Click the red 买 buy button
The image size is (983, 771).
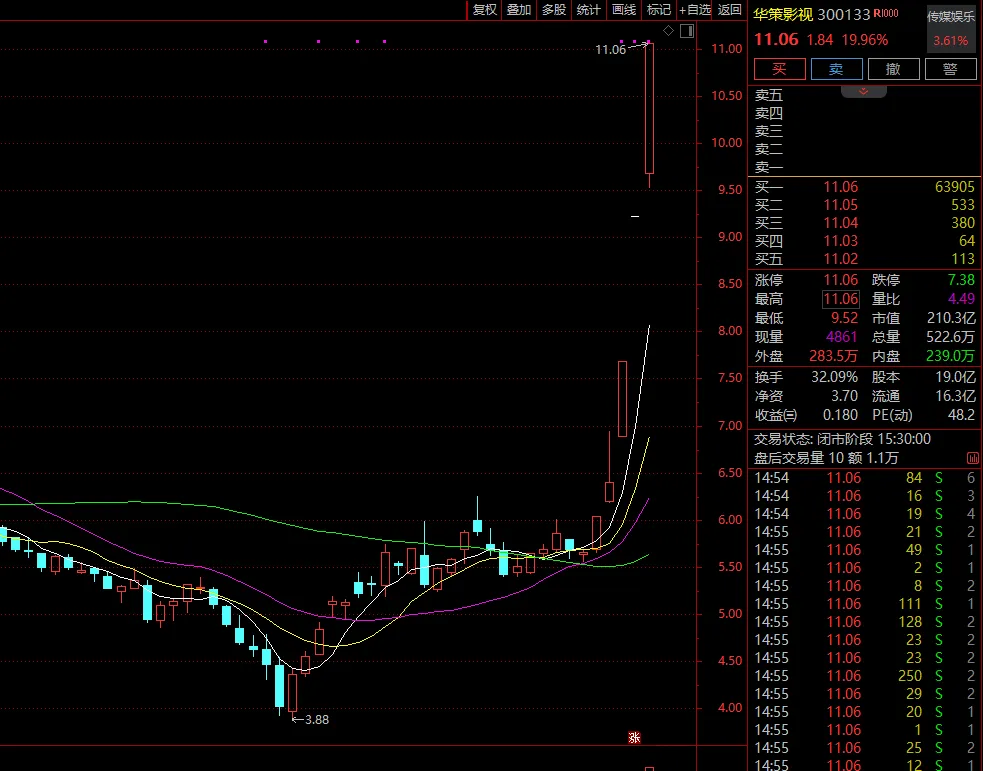780,69
